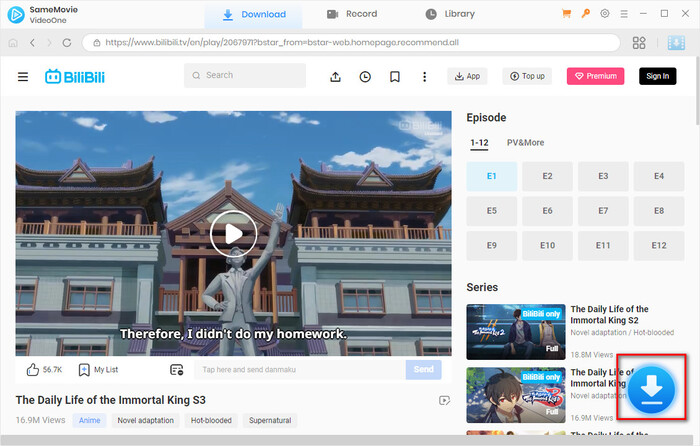This screenshot has height=446, width=700.
Task: Click the blue download queue icon in address bar
Action: [x=676, y=43]
